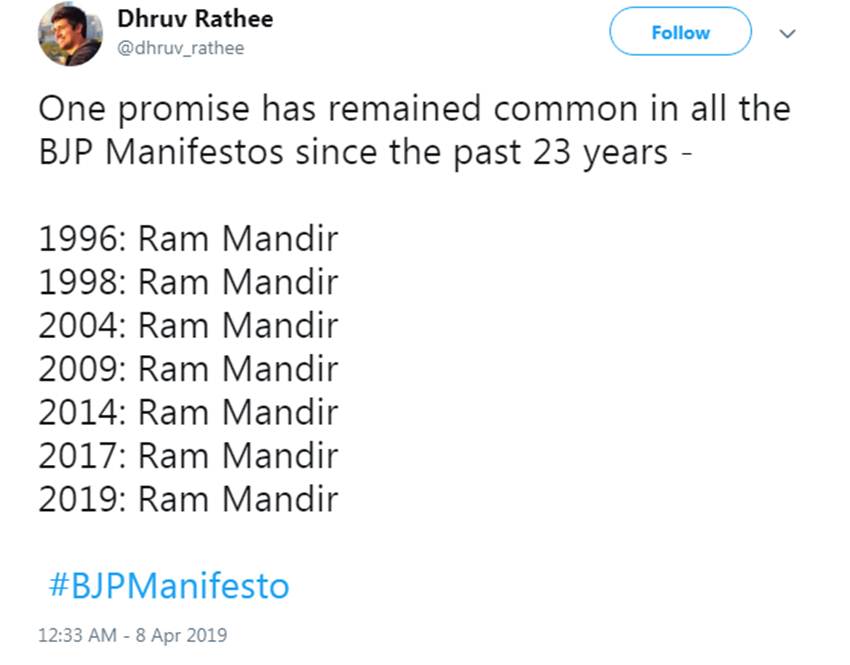
Task: Select the '2014: Ram Mandir' line
Action: (x=188, y=412)
